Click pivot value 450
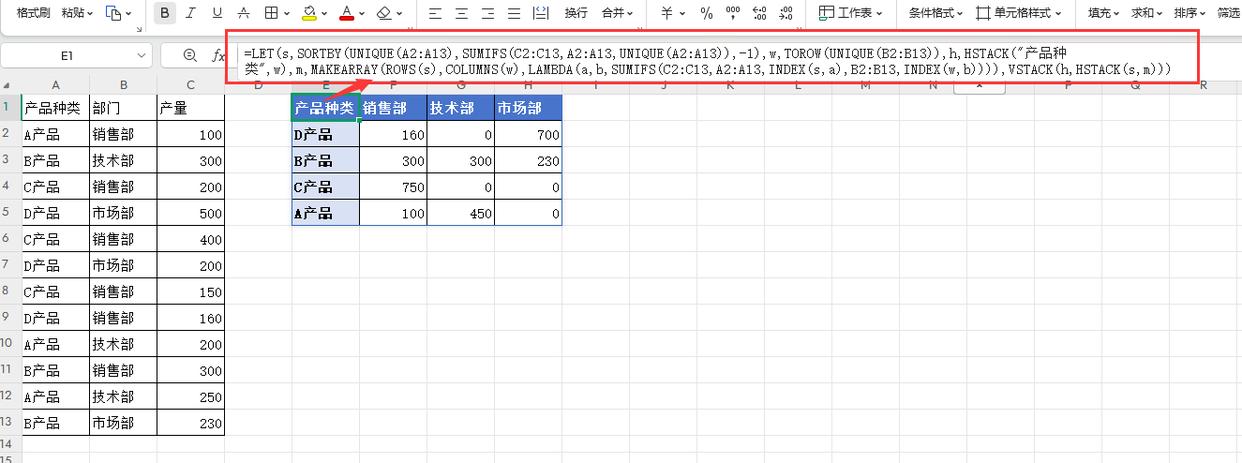Image resolution: width=1242 pixels, height=463 pixels. pos(460,213)
